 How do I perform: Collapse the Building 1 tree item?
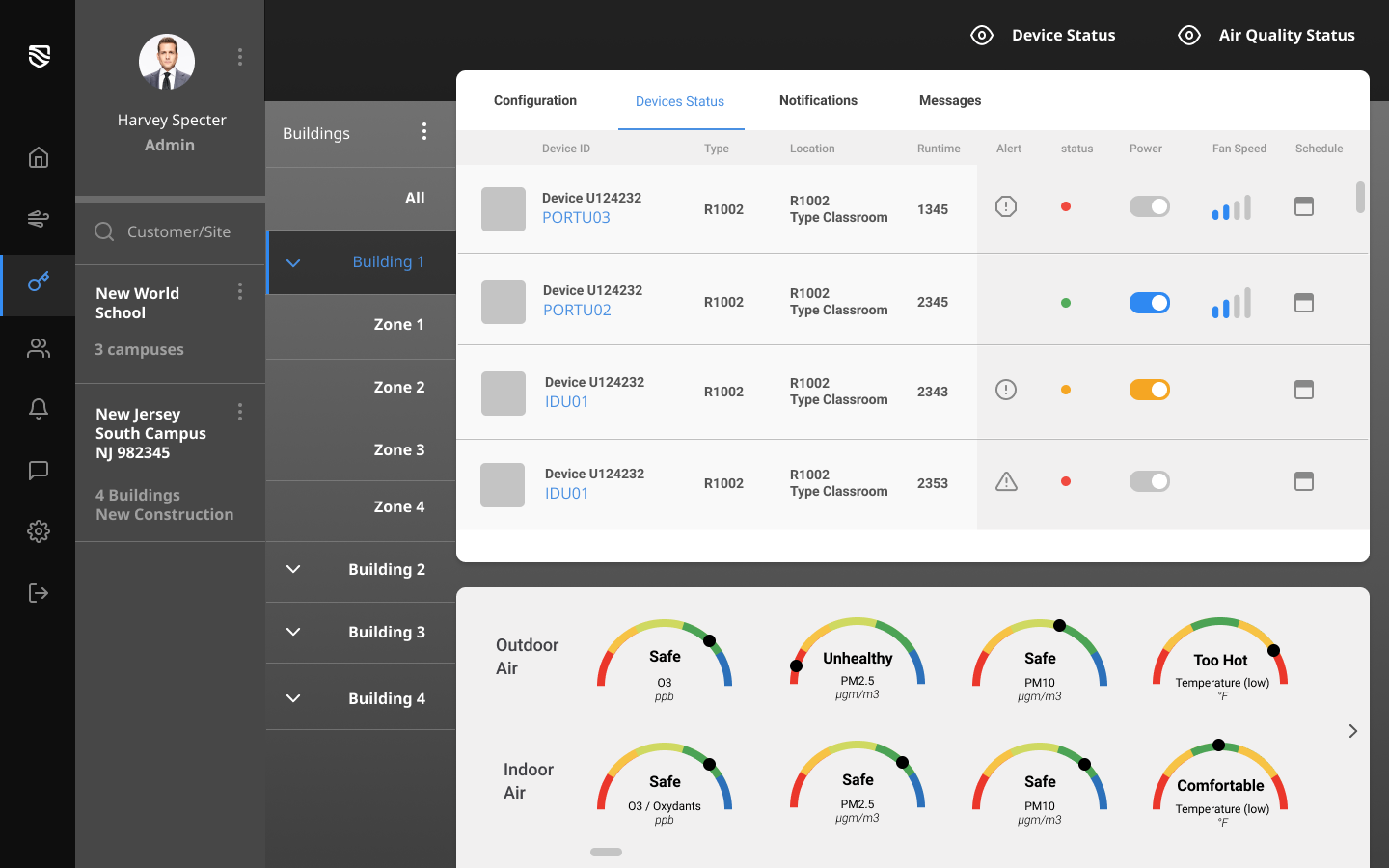pyautogui.click(x=293, y=261)
